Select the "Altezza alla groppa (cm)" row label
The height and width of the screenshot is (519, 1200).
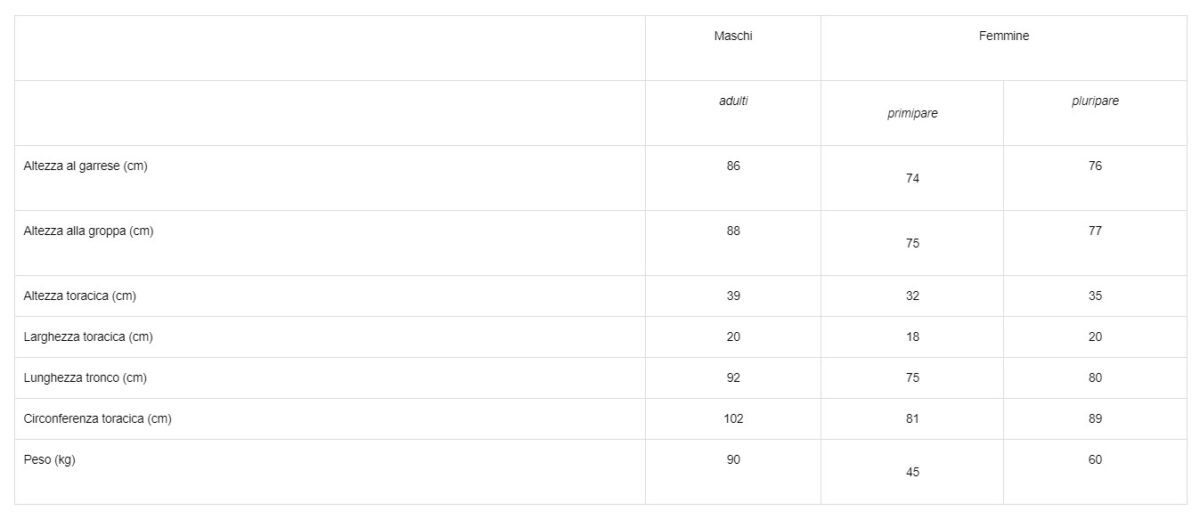[88, 231]
